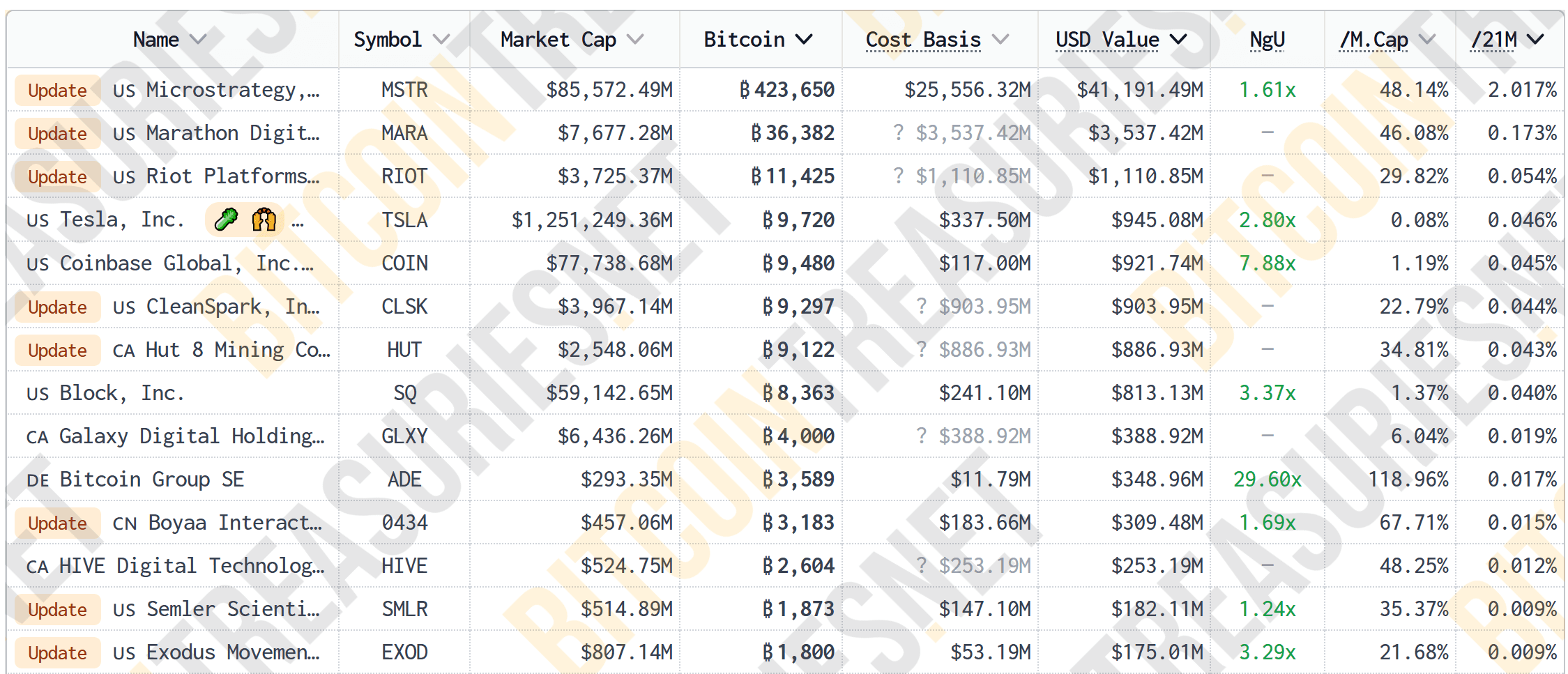The height and width of the screenshot is (674, 1568).
Task: Click the $25,556.32M cost basis value
Action: click(x=968, y=90)
